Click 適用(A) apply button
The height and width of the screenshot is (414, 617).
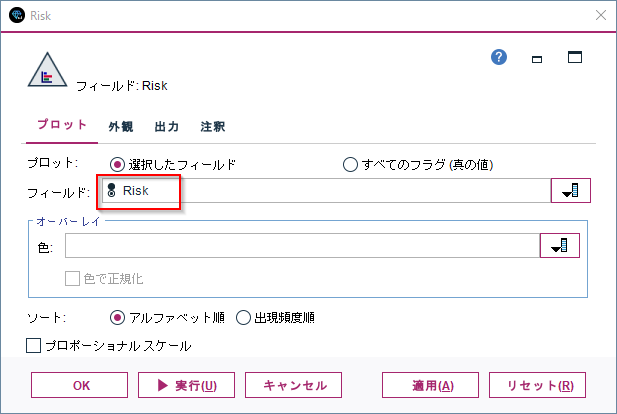(x=430, y=385)
